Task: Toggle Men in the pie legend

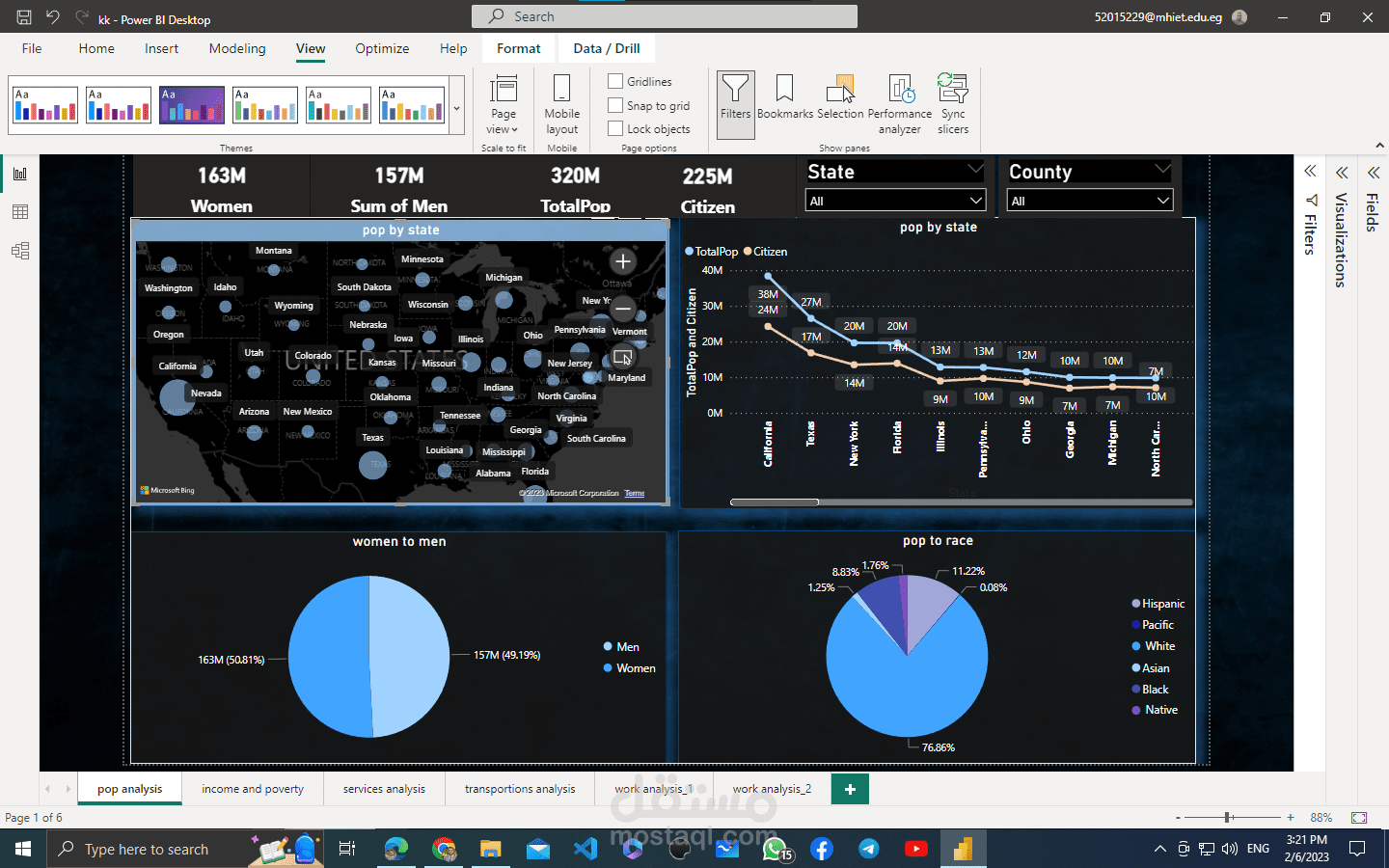Action: [x=621, y=647]
